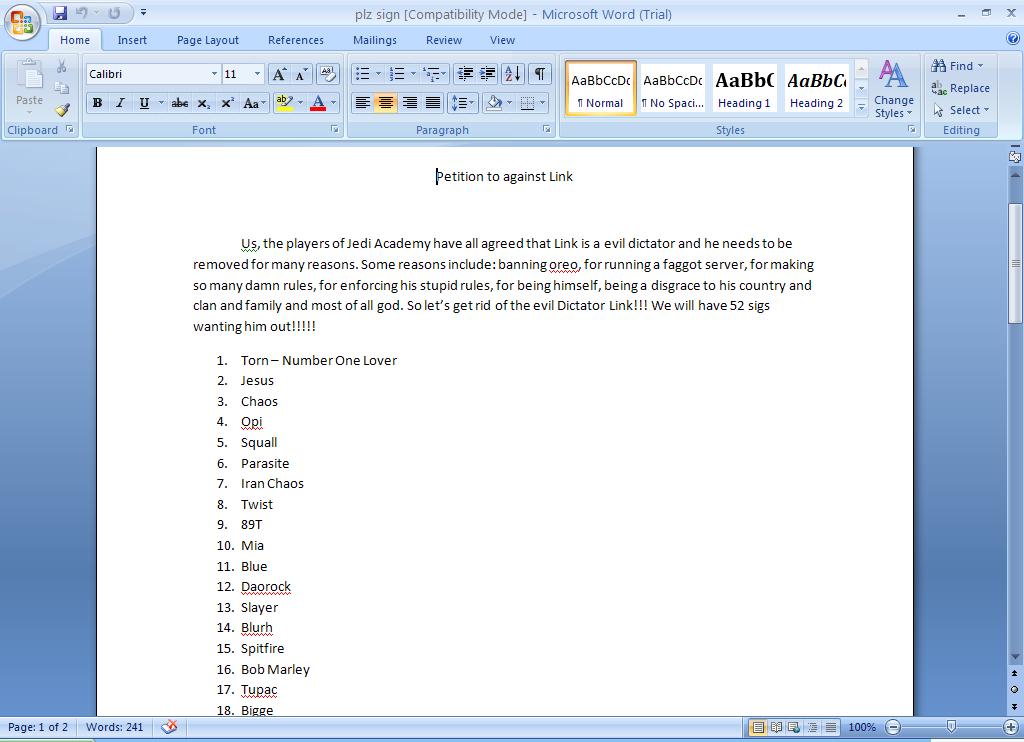This screenshot has width=1024, height=742.
Task: Click the Format Painter brush icon
Action: [x=62, y=110]
